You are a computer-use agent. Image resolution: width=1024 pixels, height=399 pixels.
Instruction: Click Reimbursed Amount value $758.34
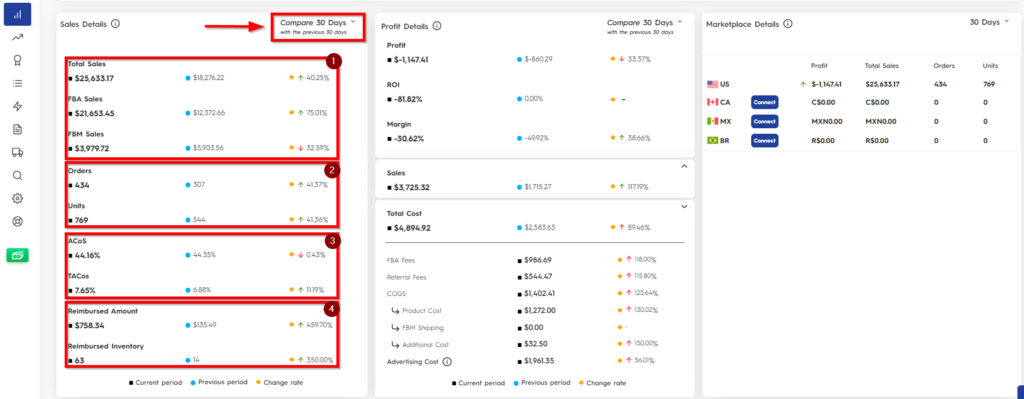click(89, 325)
